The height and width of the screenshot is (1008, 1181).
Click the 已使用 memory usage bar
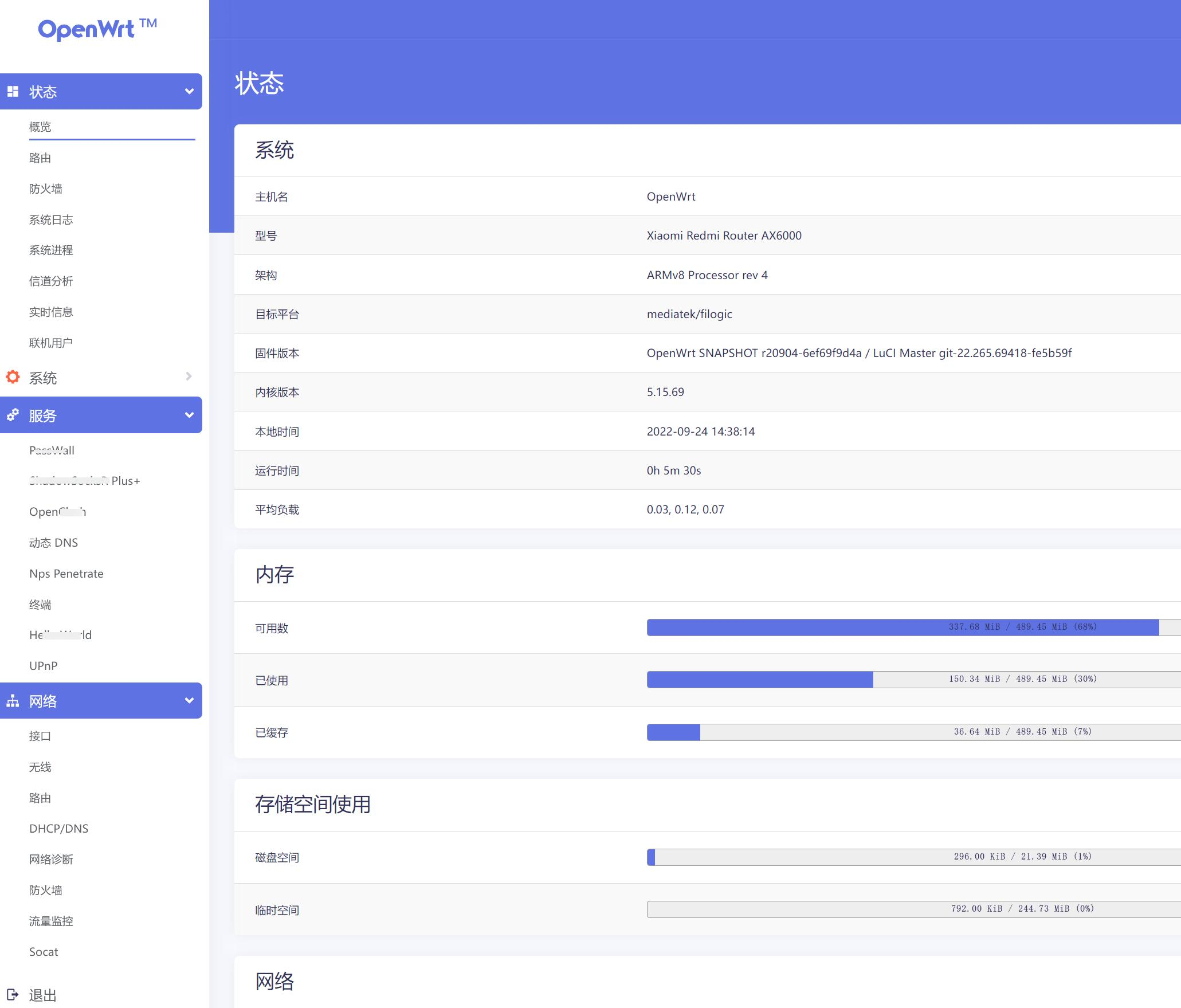(913, 679)
